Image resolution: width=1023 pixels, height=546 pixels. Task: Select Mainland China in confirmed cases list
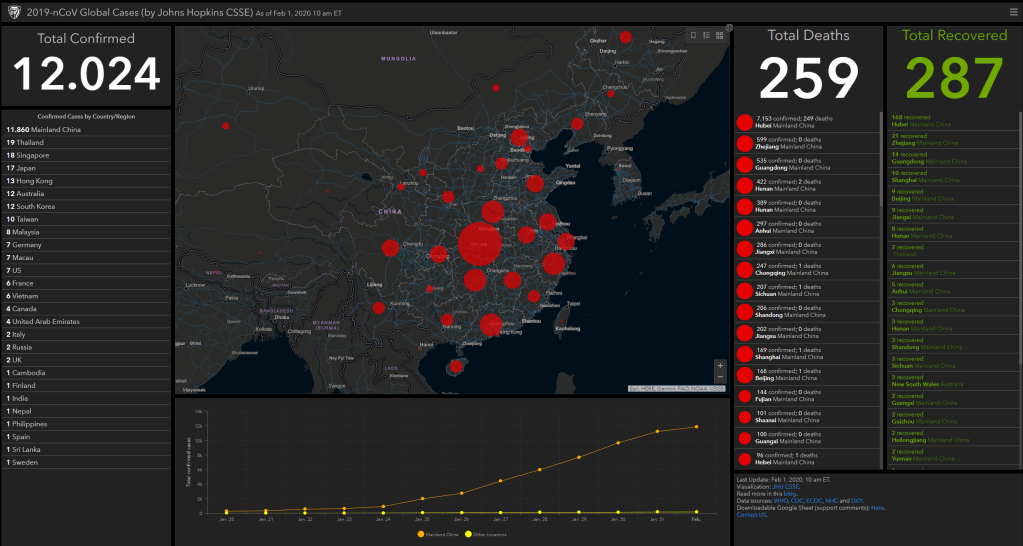coord(44,130)
